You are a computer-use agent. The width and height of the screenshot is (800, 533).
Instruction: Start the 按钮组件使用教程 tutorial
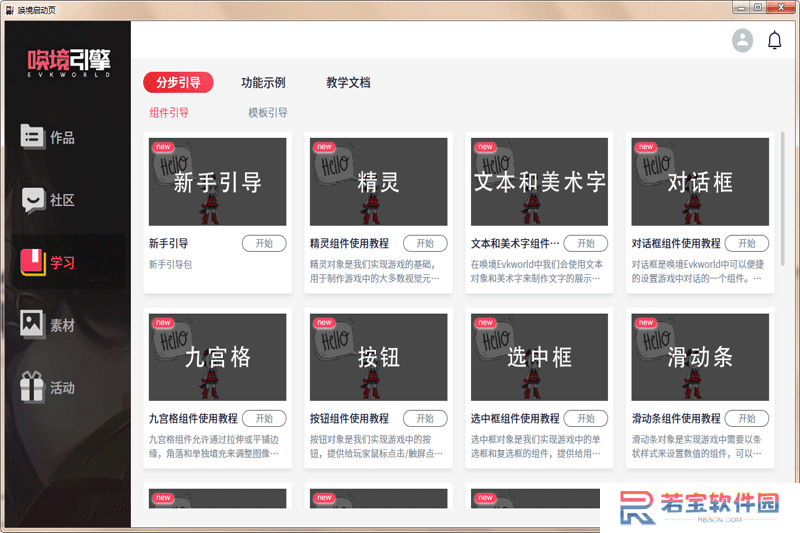point(425,418)
